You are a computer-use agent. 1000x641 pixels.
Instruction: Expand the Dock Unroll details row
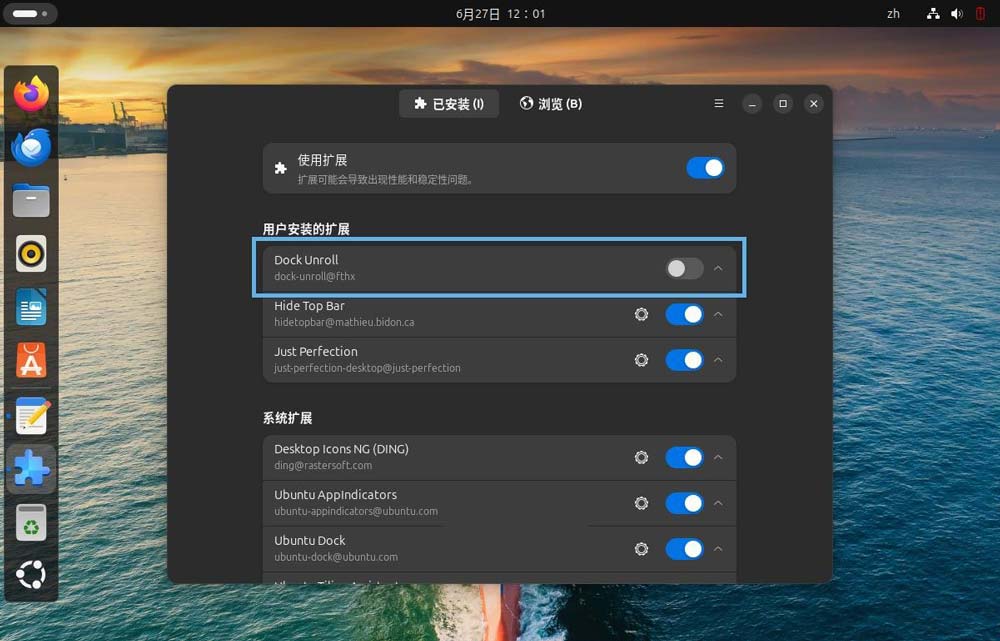(x=718, y=268)
